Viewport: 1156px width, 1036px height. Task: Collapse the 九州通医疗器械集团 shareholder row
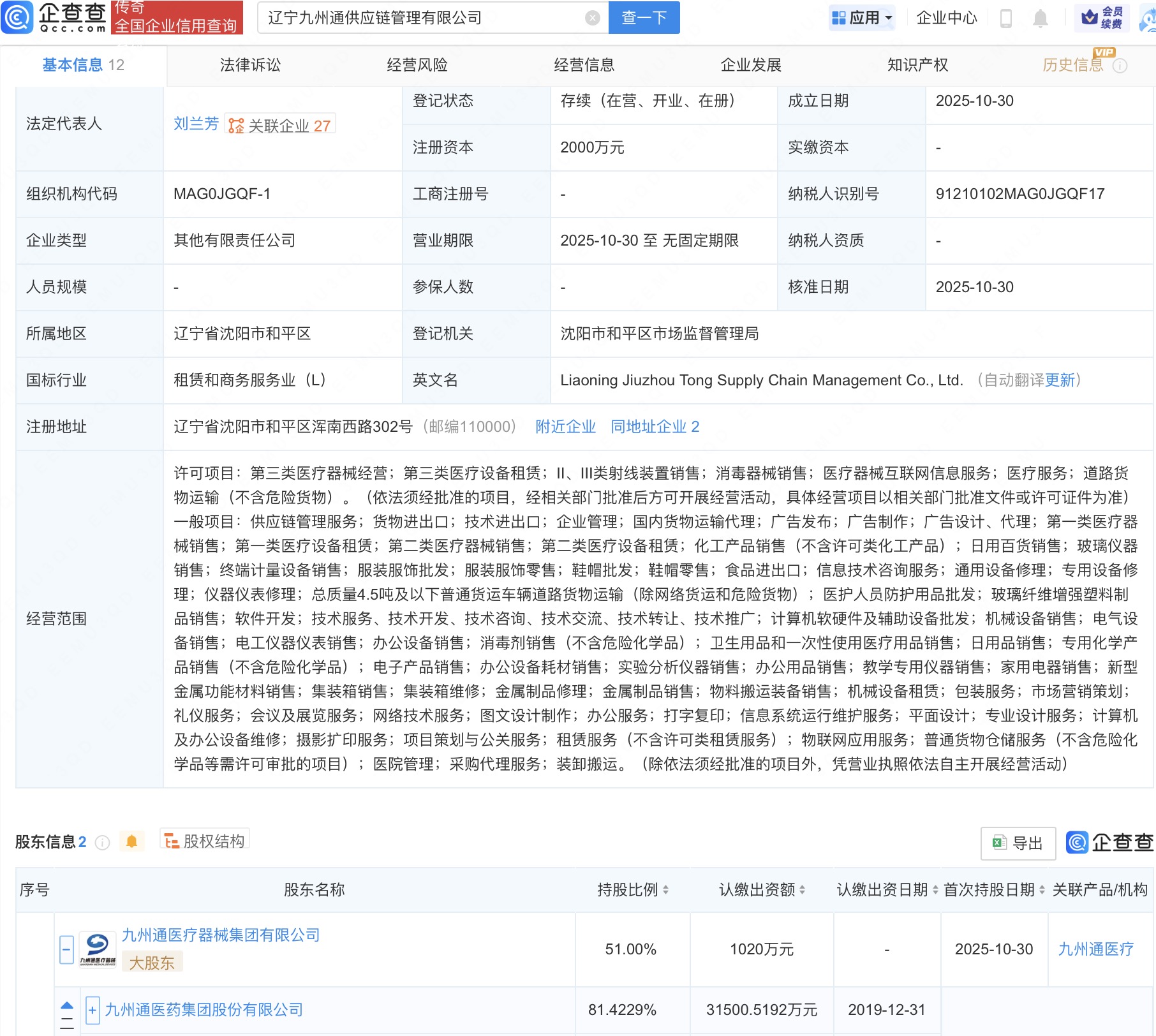point(66,949)
